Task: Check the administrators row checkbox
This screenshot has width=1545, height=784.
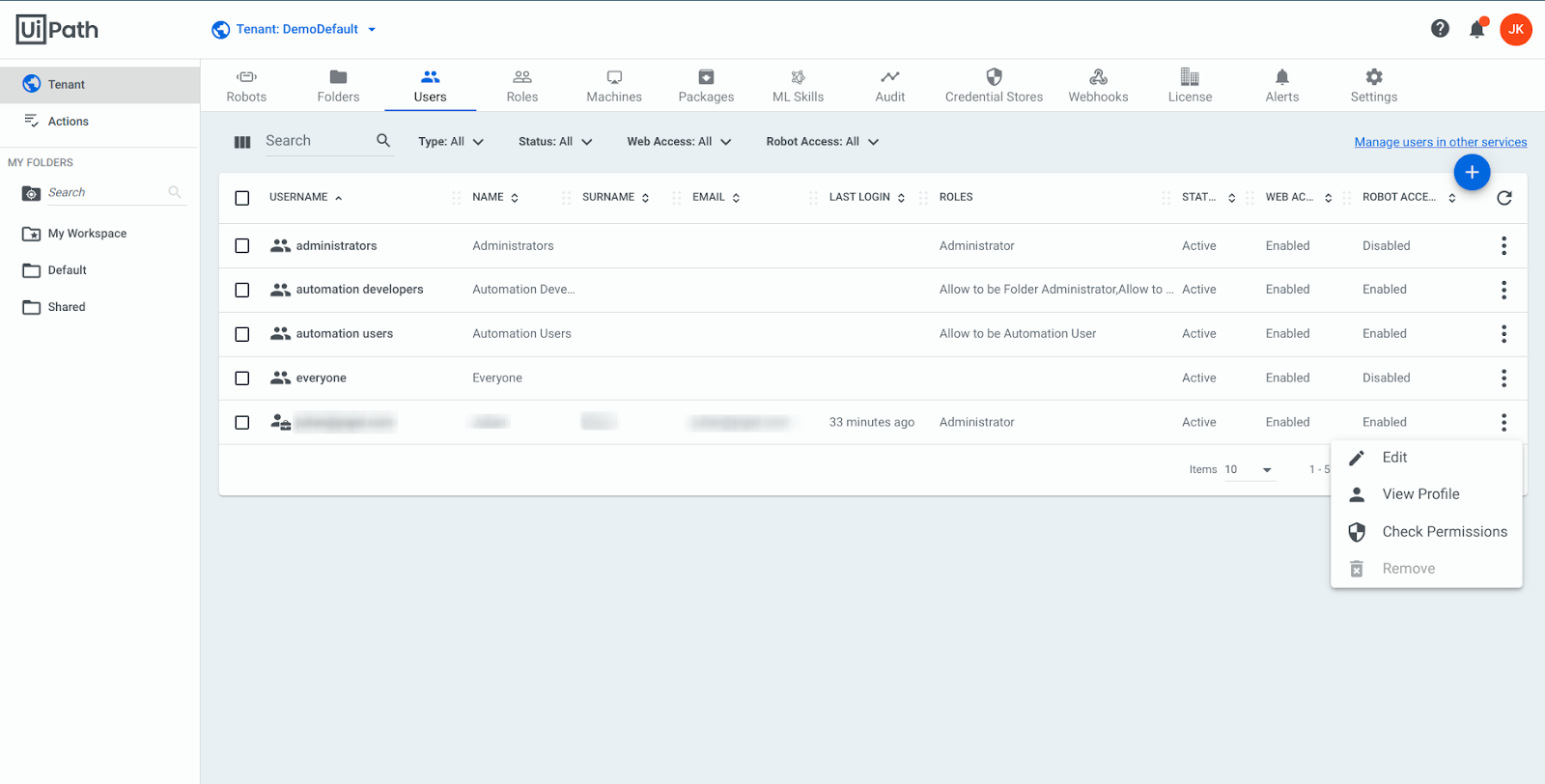Action: [242, 245]
